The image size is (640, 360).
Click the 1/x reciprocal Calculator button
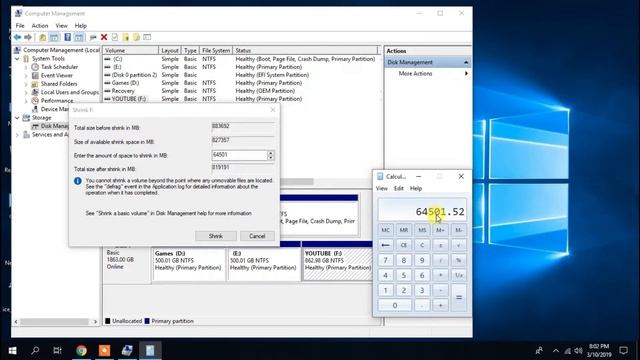[459, 276]
